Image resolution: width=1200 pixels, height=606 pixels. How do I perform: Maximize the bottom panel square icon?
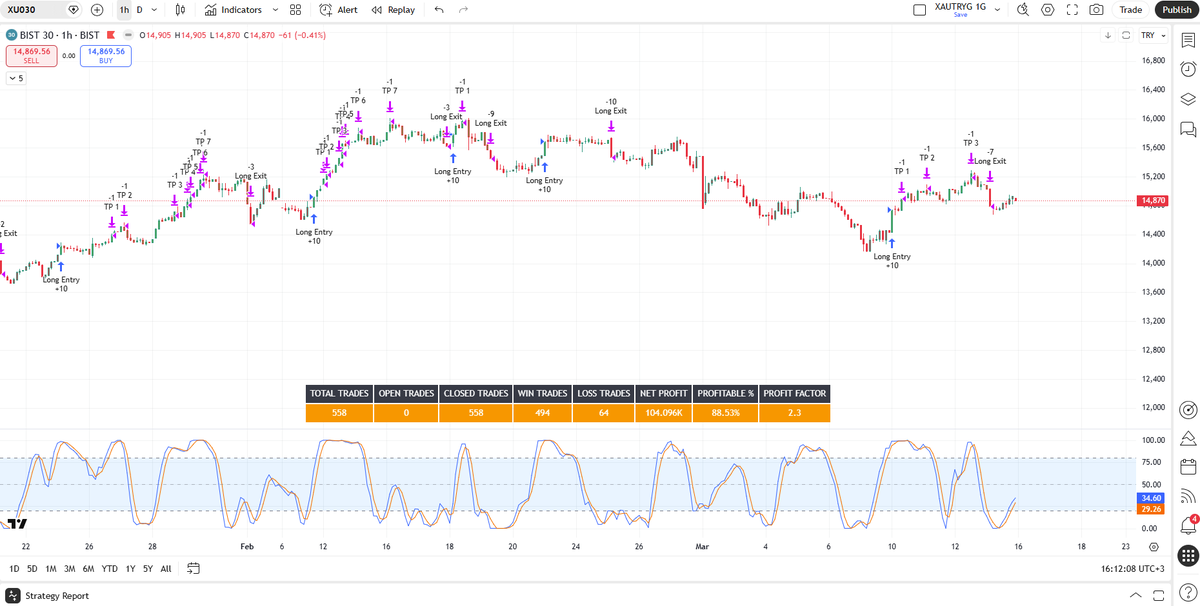click(x=1159, y=595)
